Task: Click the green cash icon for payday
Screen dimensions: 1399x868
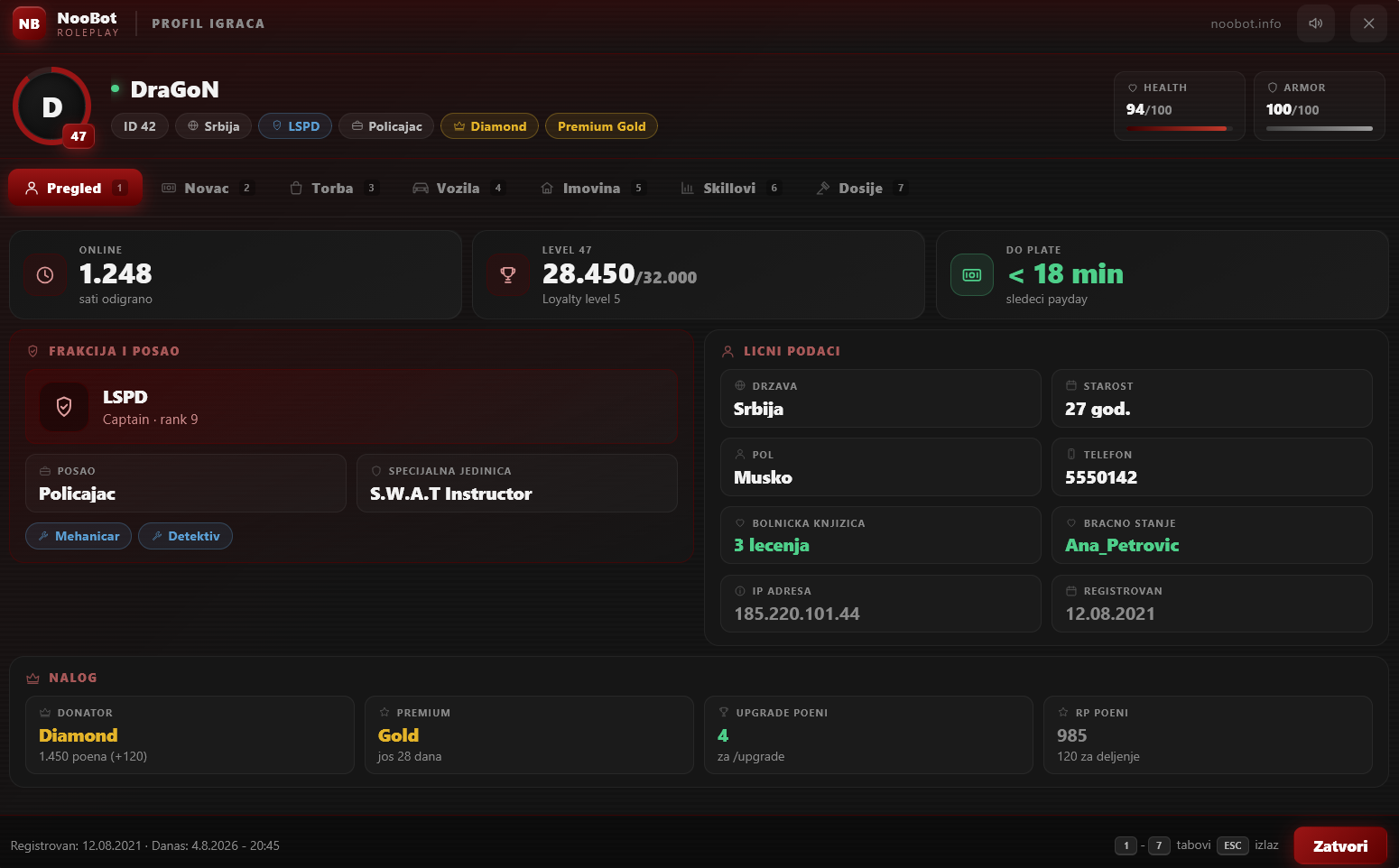Action: point(972,275)
